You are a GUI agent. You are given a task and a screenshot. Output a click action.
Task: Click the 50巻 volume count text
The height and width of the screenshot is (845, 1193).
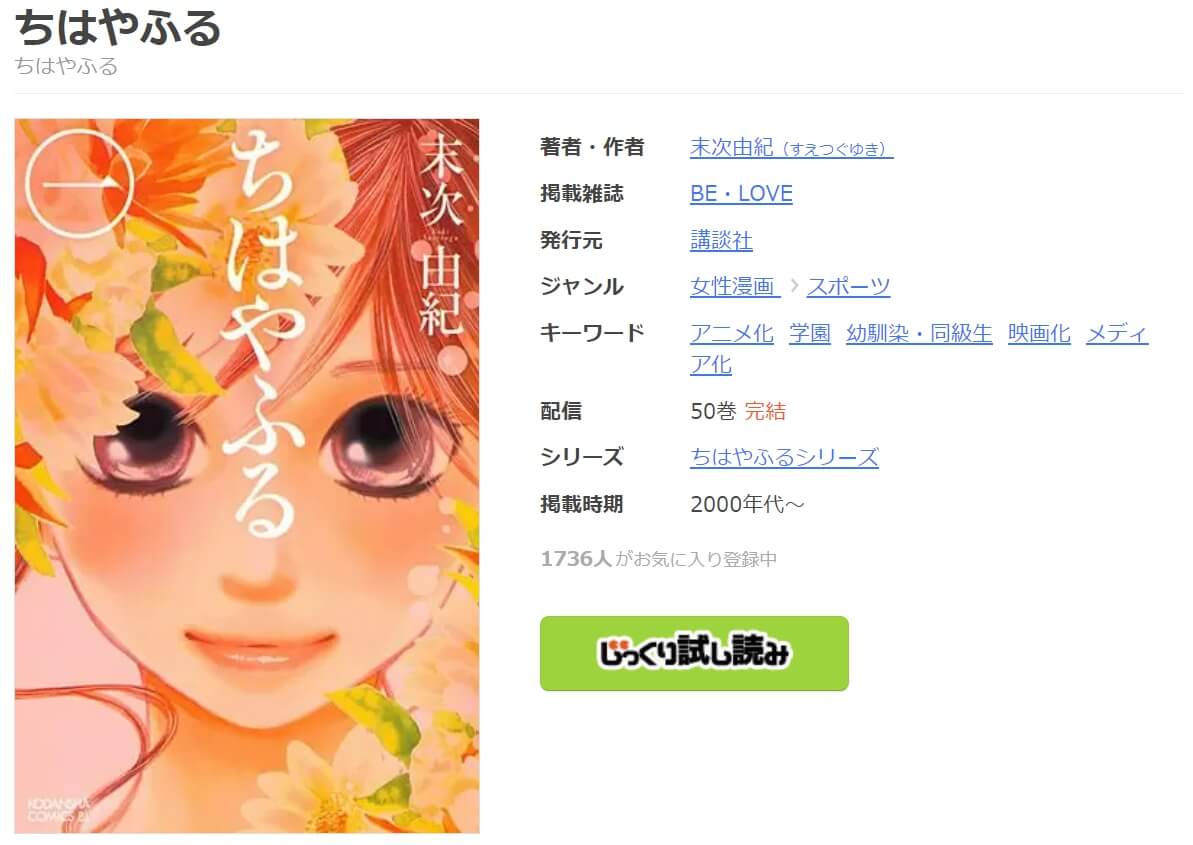(713, 411)
